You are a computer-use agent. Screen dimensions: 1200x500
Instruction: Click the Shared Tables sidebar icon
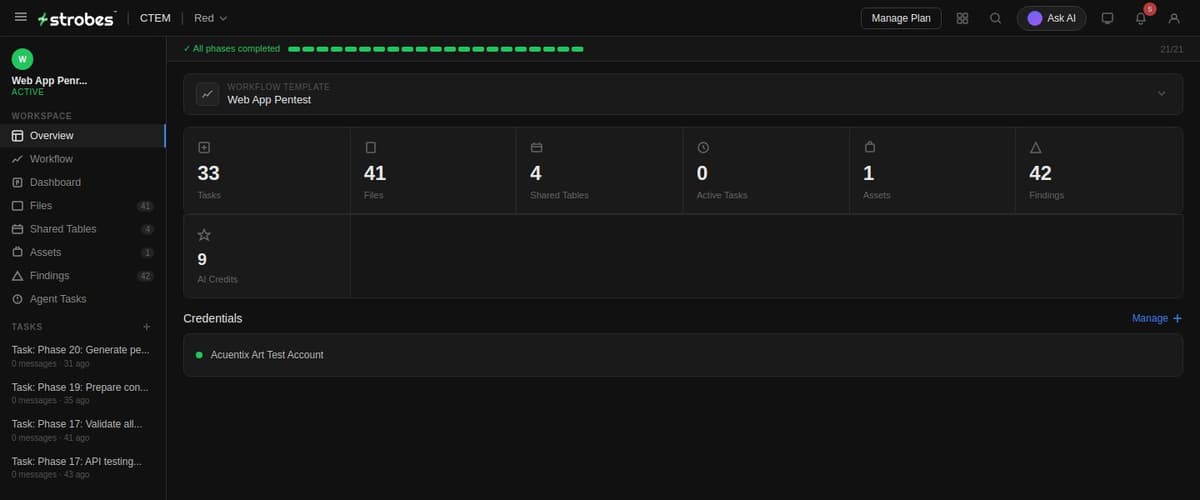(17, 229)
